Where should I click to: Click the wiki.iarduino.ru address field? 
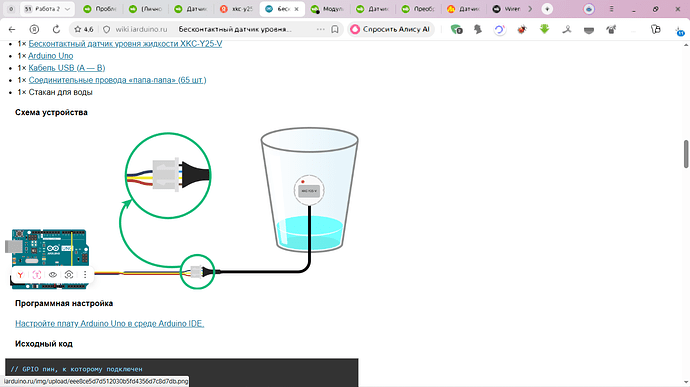142,29
